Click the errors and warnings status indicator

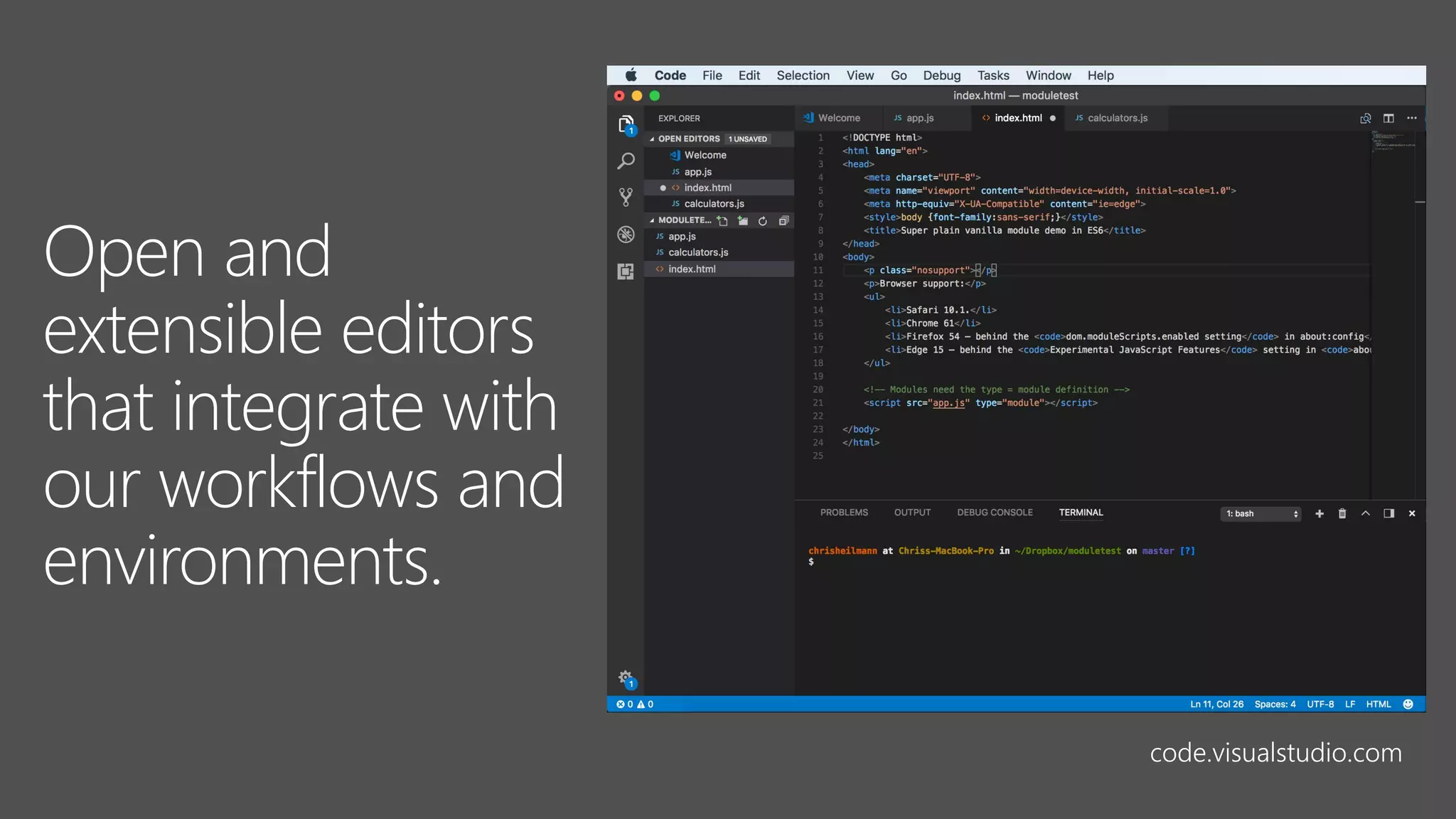(x=635, y=704)
